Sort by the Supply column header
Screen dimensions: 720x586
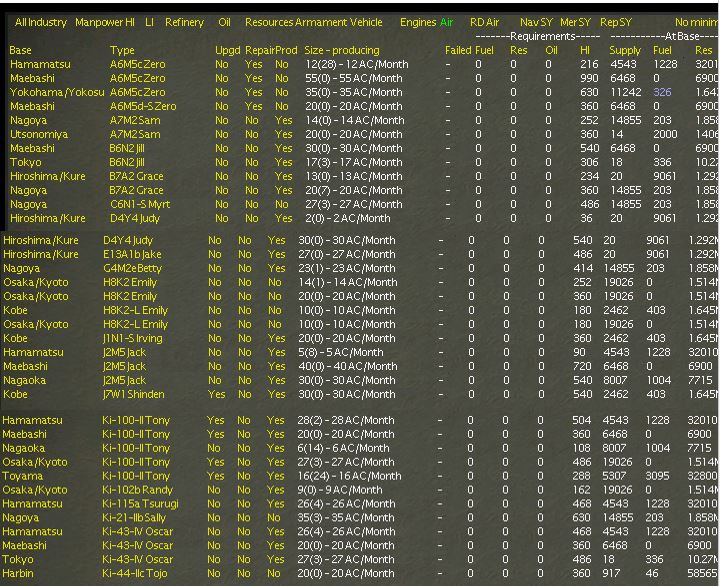[x=624, y=50]
